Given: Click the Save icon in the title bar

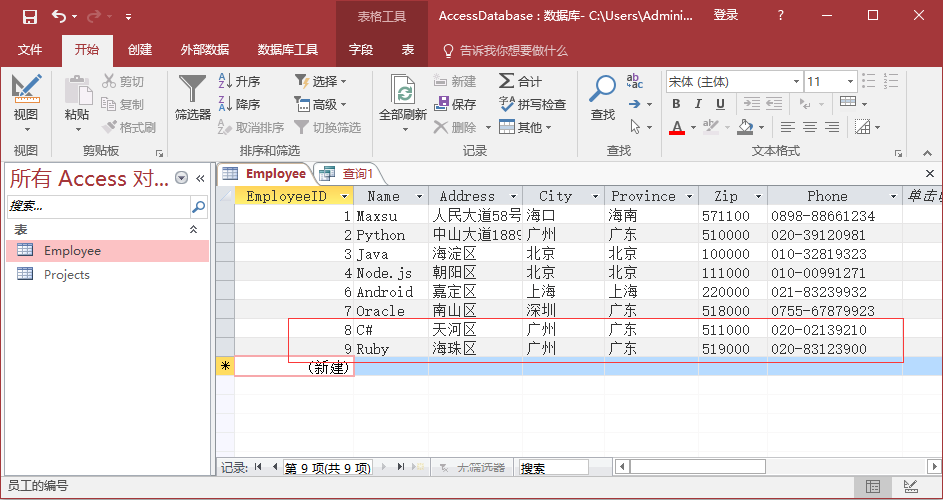Looking at the screenshot, I should click(29, 16).
